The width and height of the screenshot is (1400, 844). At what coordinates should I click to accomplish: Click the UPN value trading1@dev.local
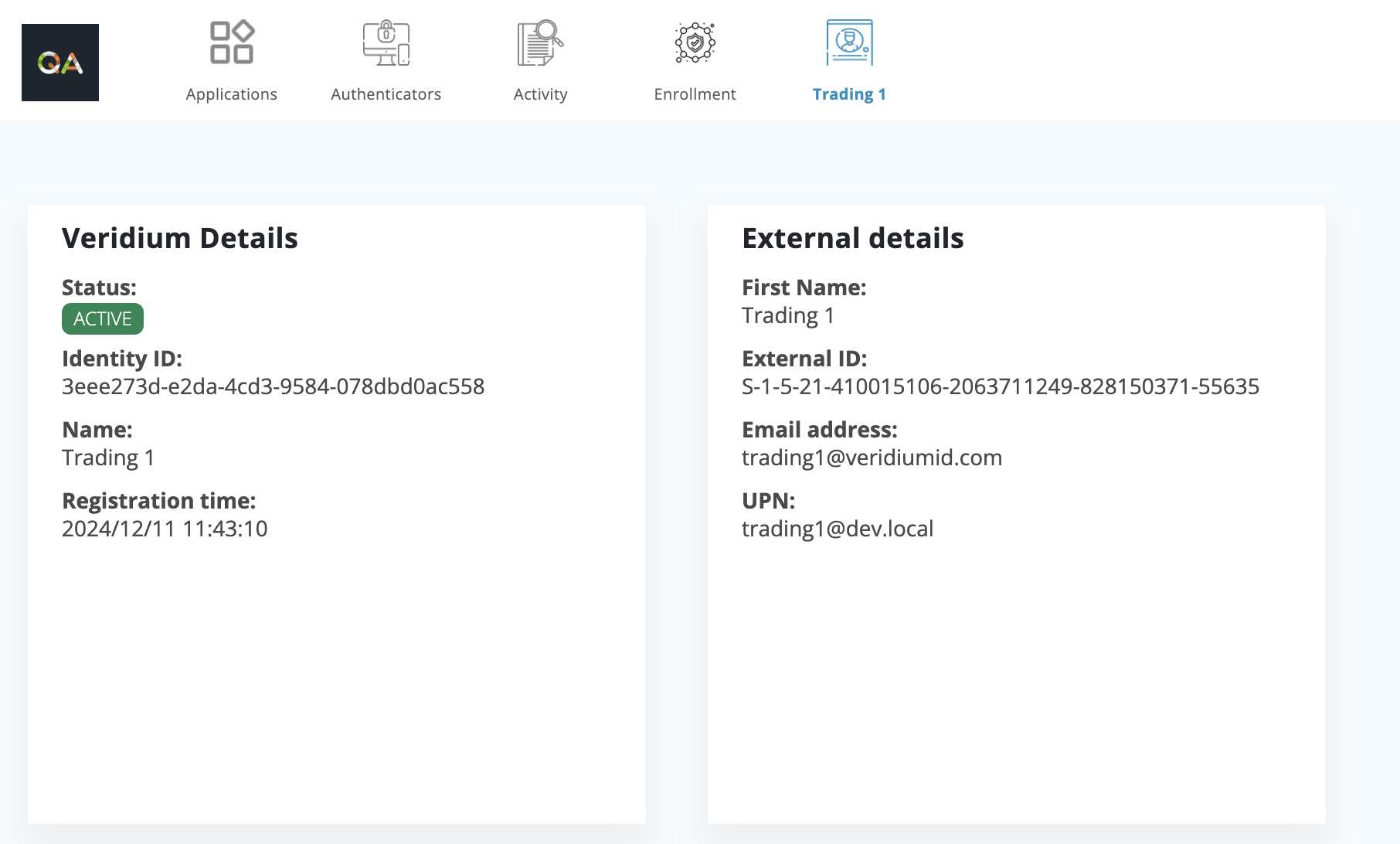838,529
